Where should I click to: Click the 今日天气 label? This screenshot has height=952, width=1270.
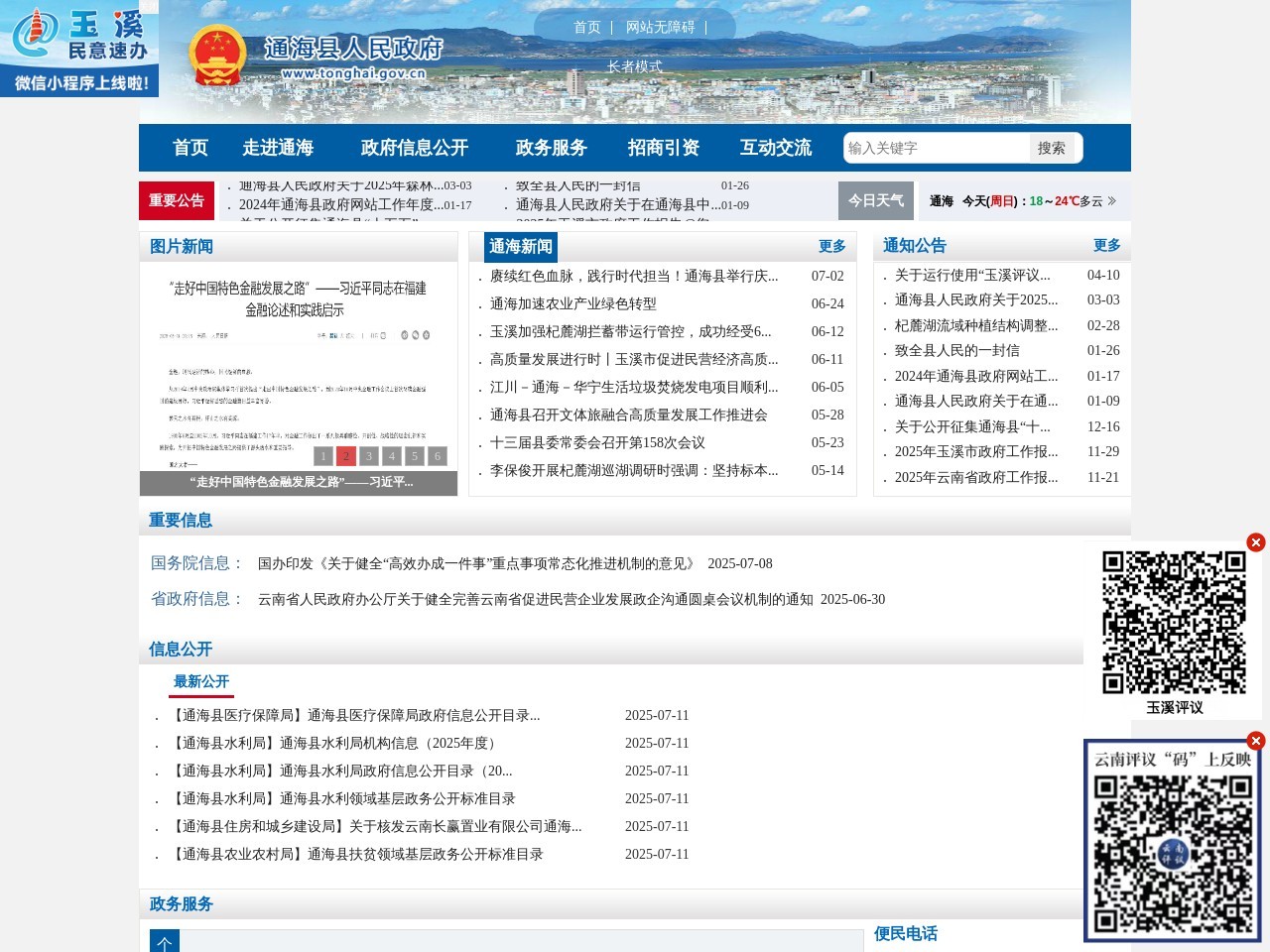pos(876,200)
